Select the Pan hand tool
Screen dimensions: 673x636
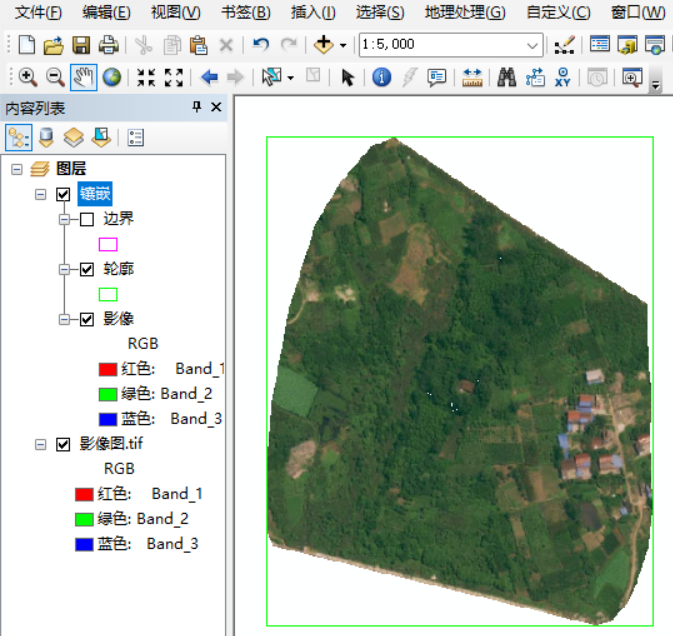click(83, 78)
